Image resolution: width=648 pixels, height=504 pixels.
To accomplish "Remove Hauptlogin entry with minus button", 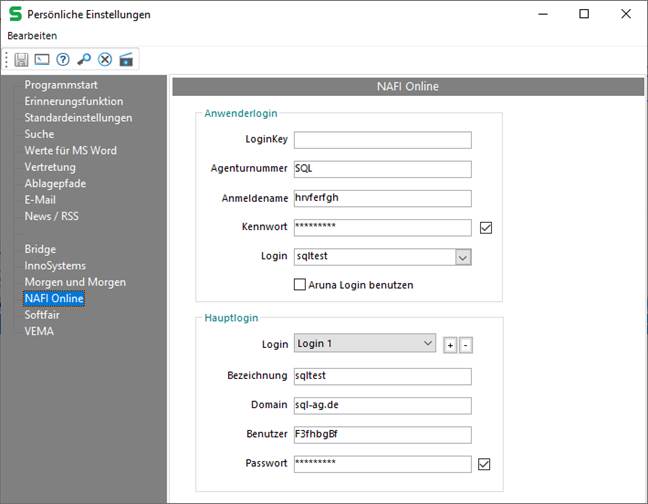I will [x=466, y=345].
